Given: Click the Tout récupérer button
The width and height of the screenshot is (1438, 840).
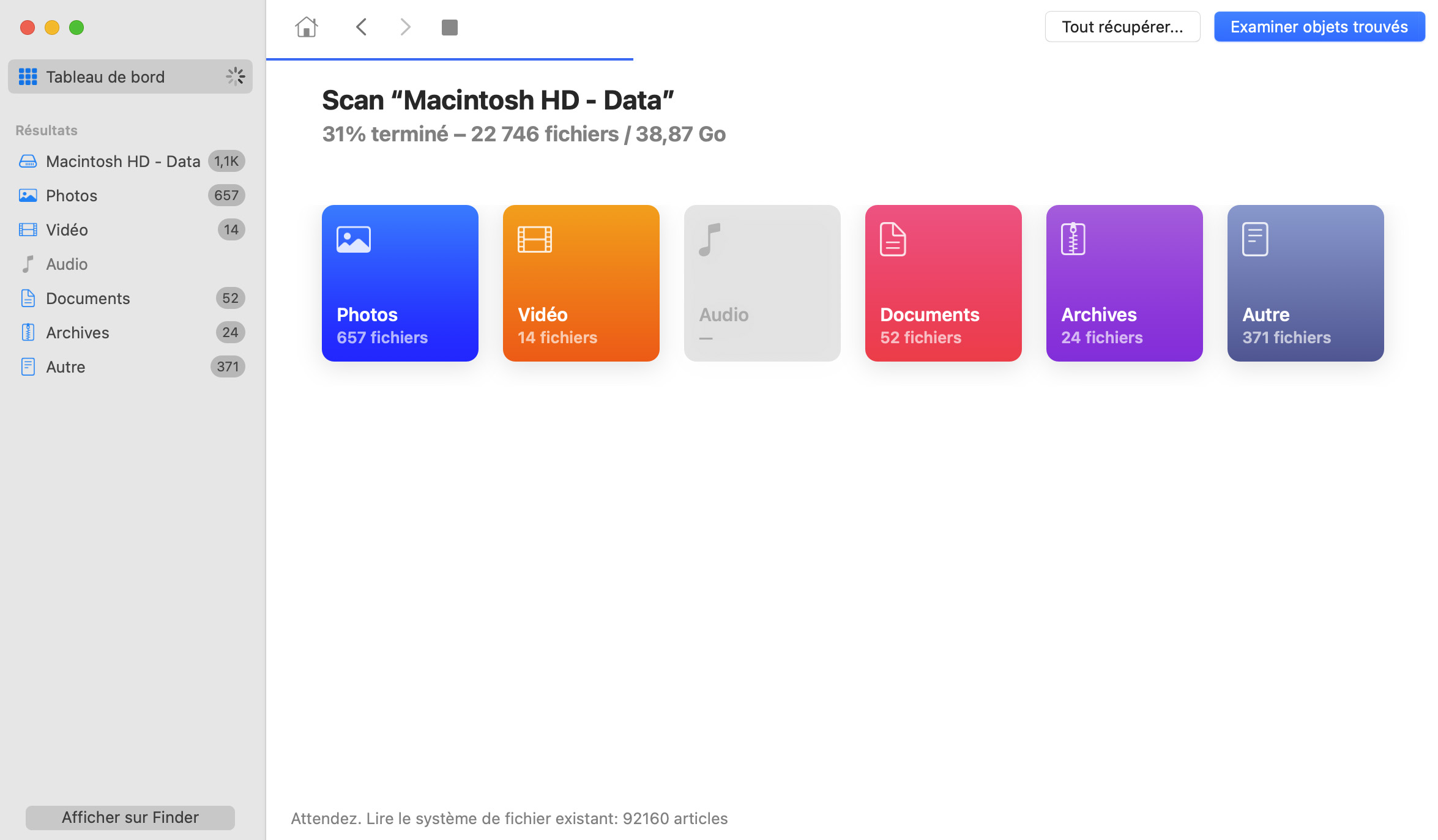Looking at the screenshot, I should [1120, 27].
